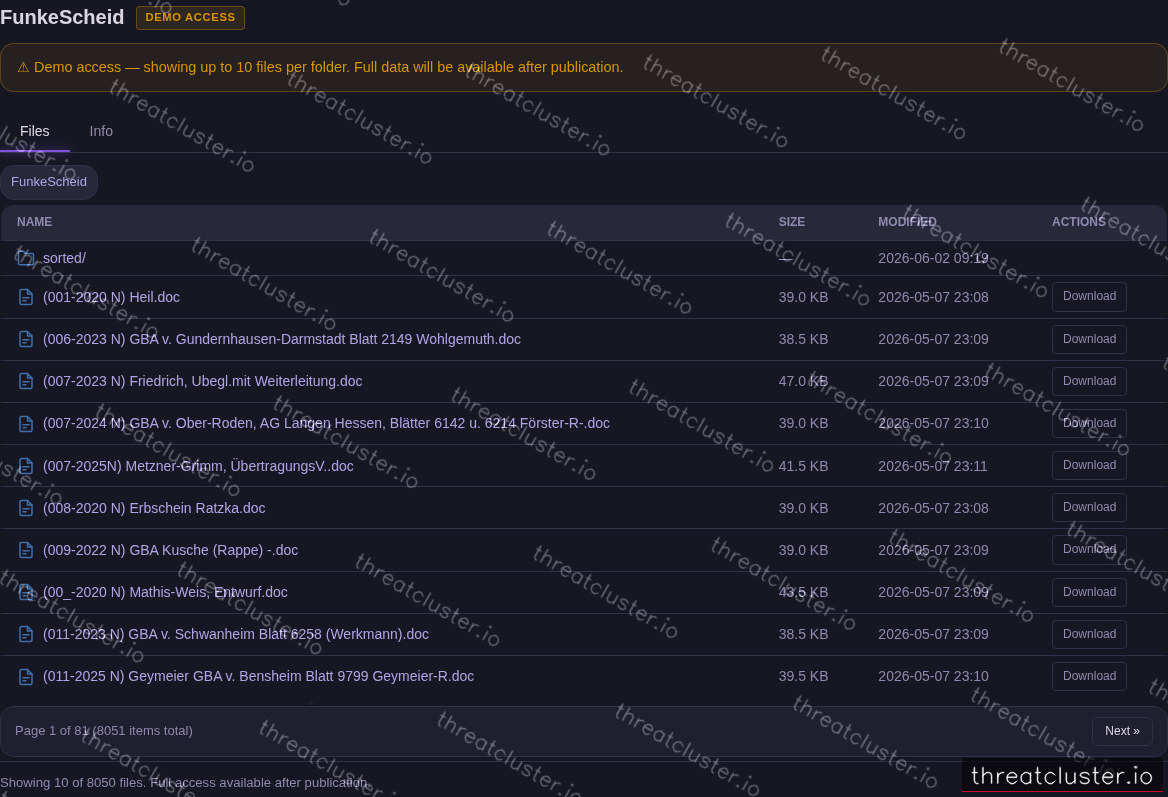Download Friedrich, Ubegl.mit Weiterleitung.doc
The width and height of the screenshot is (1168, 797).
[1089, 381]
